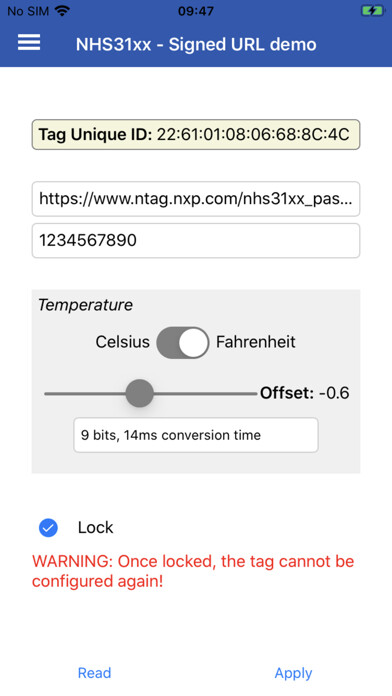Select the Celsius label
The width and height of the screenshot is (392, 696).
[x=123, y=342]
